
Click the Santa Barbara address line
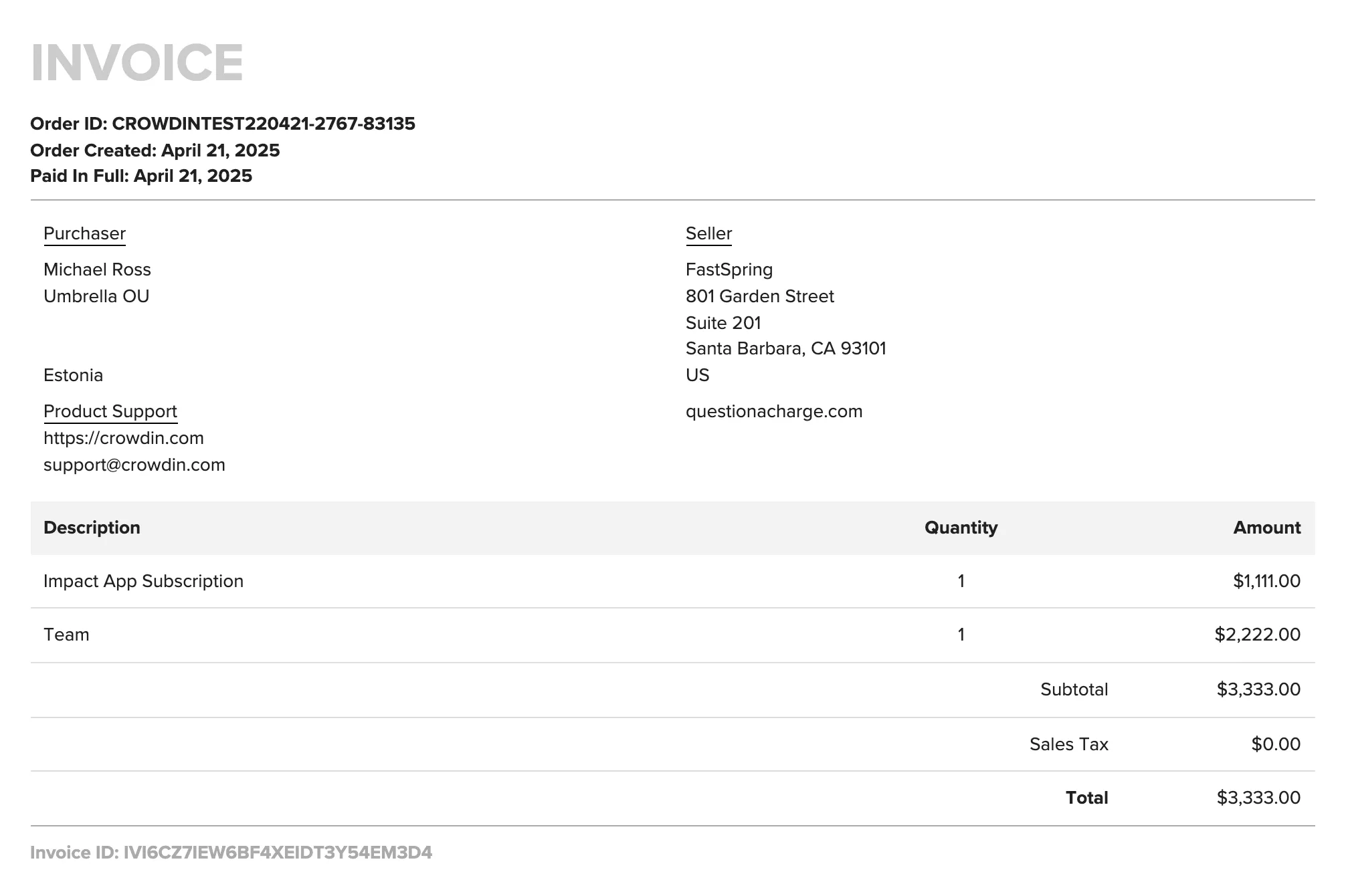point(786,348)
